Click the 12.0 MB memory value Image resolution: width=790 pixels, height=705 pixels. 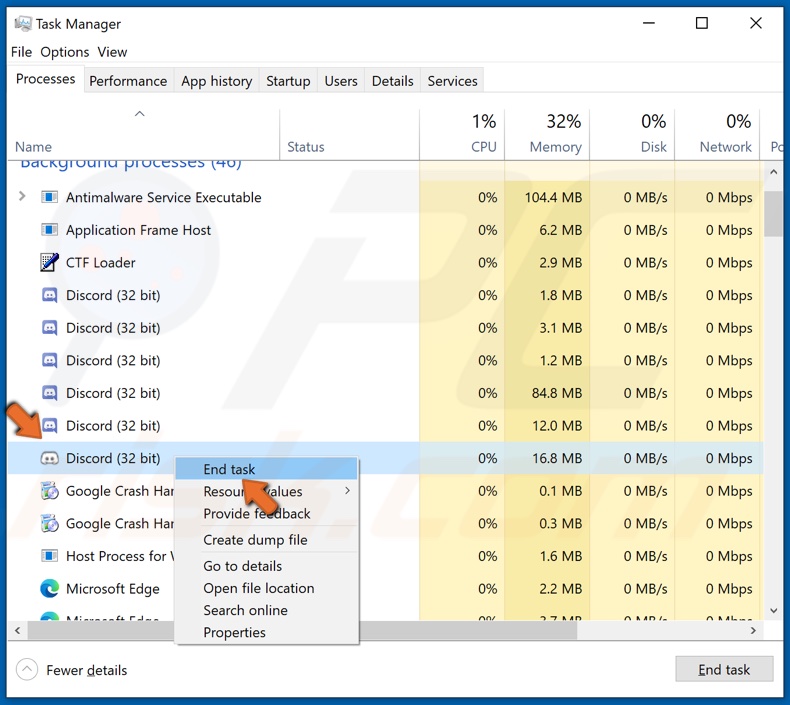(557, 426)
